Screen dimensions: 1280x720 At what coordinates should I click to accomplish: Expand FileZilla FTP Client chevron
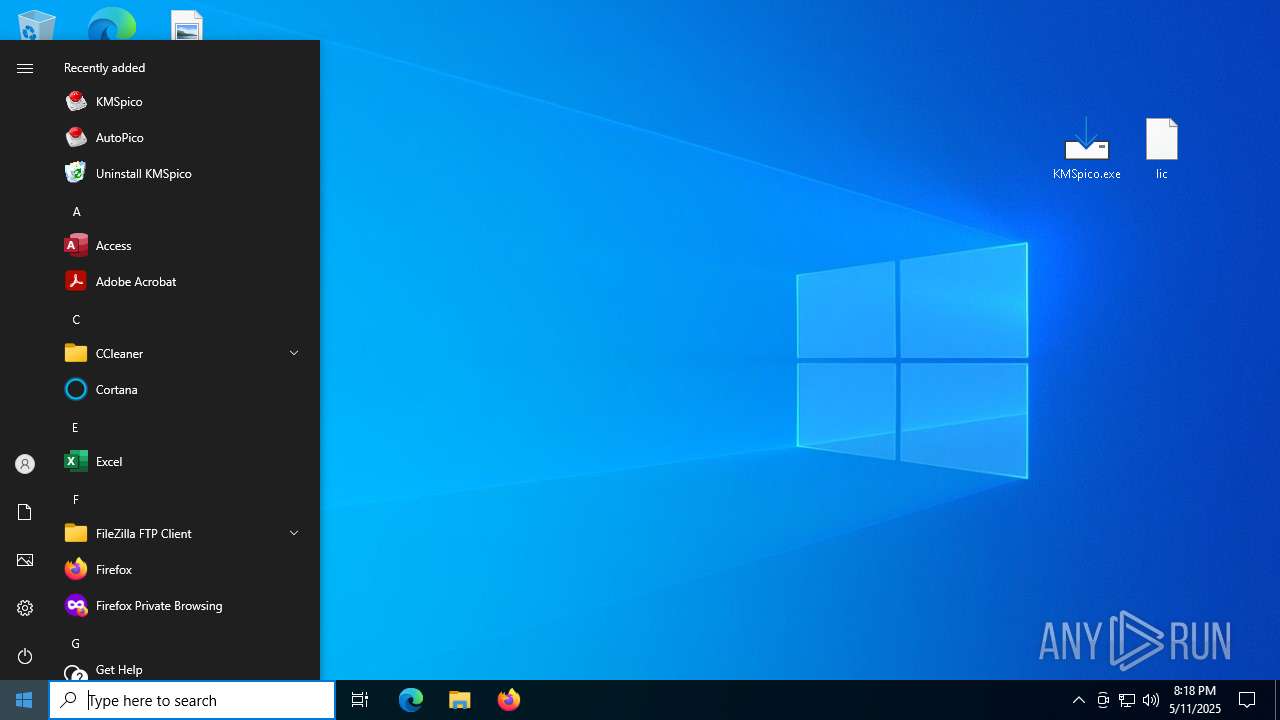294,533
